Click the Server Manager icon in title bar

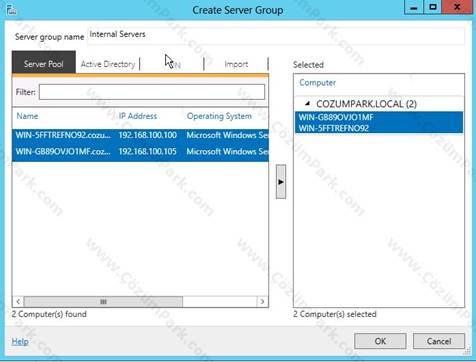click(12, 10)
